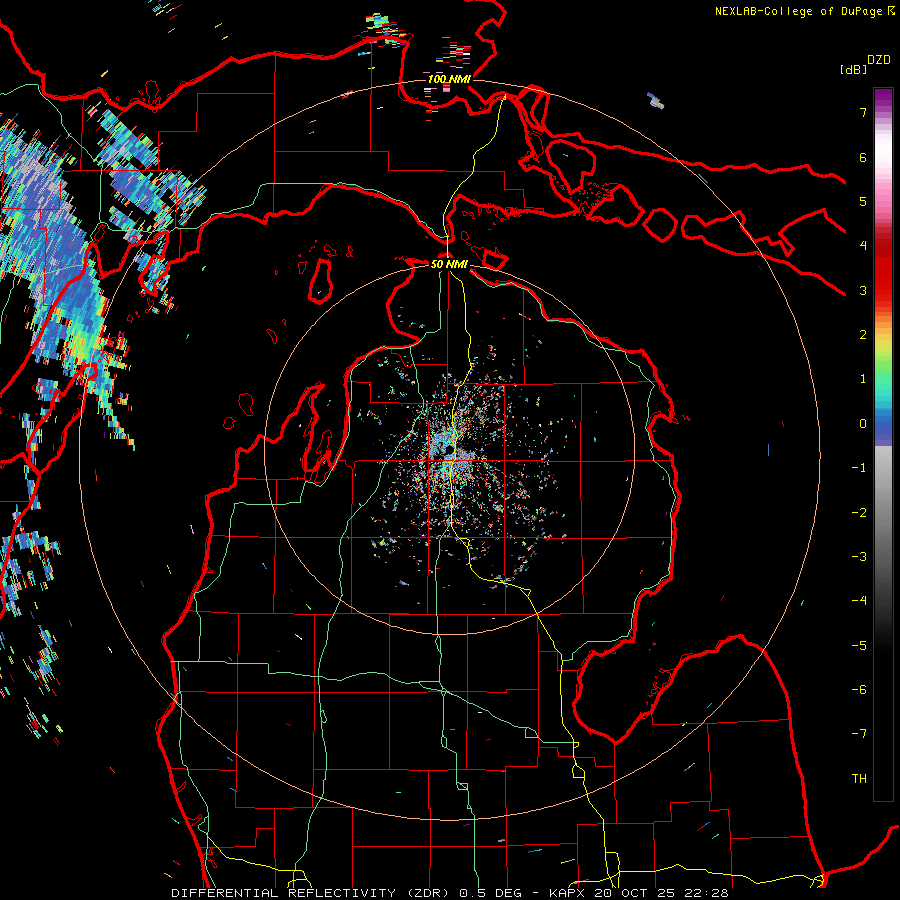Click the [dB] unit label
900x900 pixels.
(854, 69)
